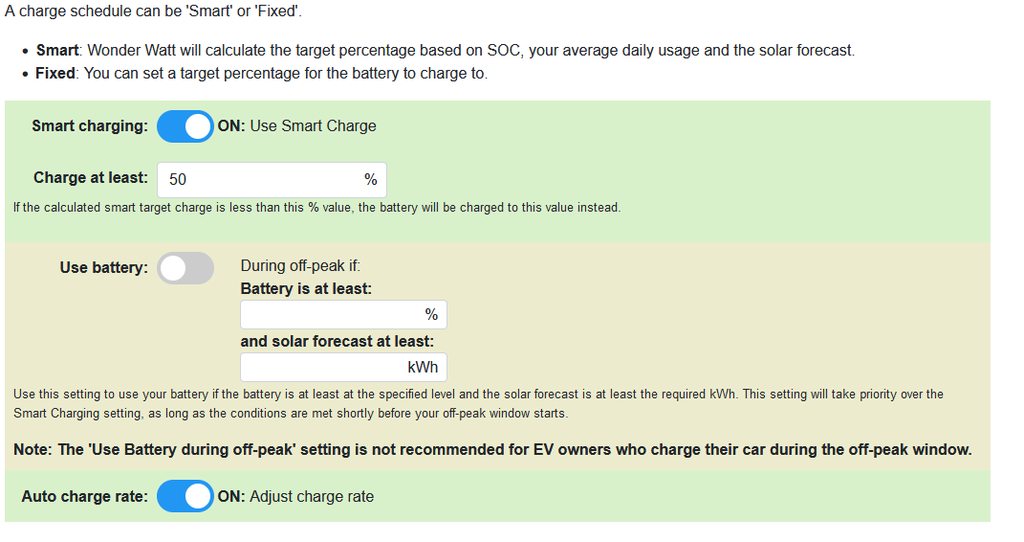Turn off the Smart charging switch

[x=185, y=127]
